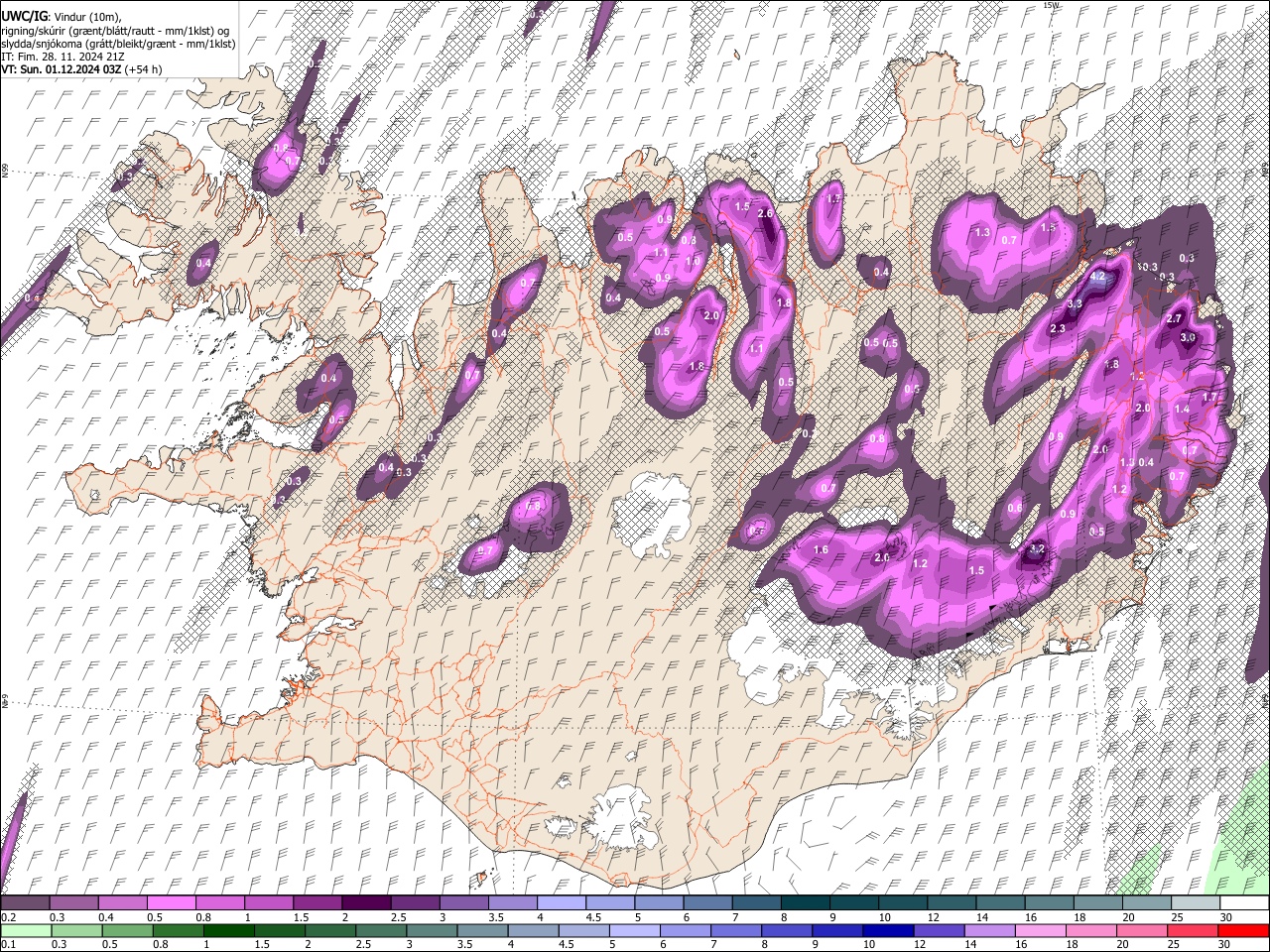Click the 'VT: Sun. 01.12.2024 03Z' valid time
Image resolution: width=1270 pixels, height=952 pixels.
[x=62, y=69]
